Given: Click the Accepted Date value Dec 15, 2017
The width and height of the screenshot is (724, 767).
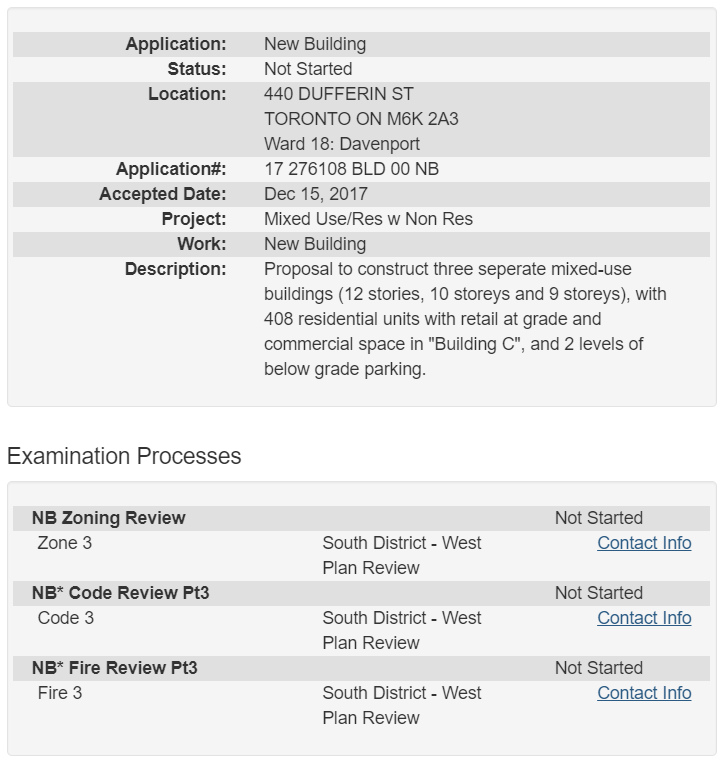Looking at the screenshot, I should [x=316, y=194].
